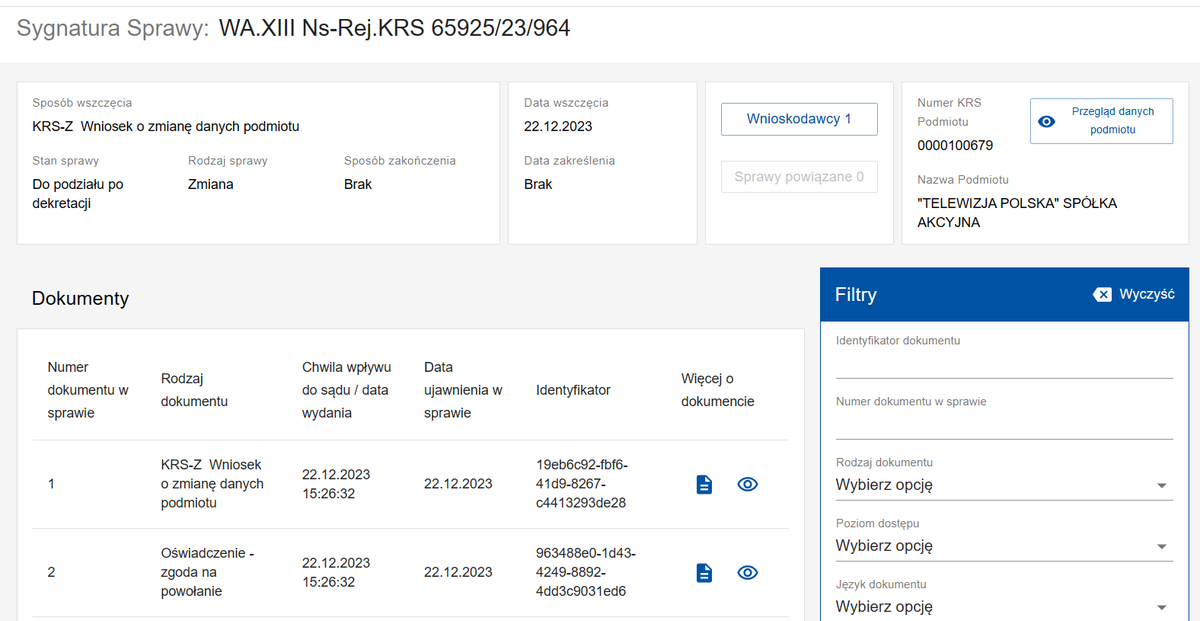This screenshot has width=1200, height=621.
Task: Select identifier 963488e0-1d43-4249-8892-4dd3c9031ed6
Action: 586,572
